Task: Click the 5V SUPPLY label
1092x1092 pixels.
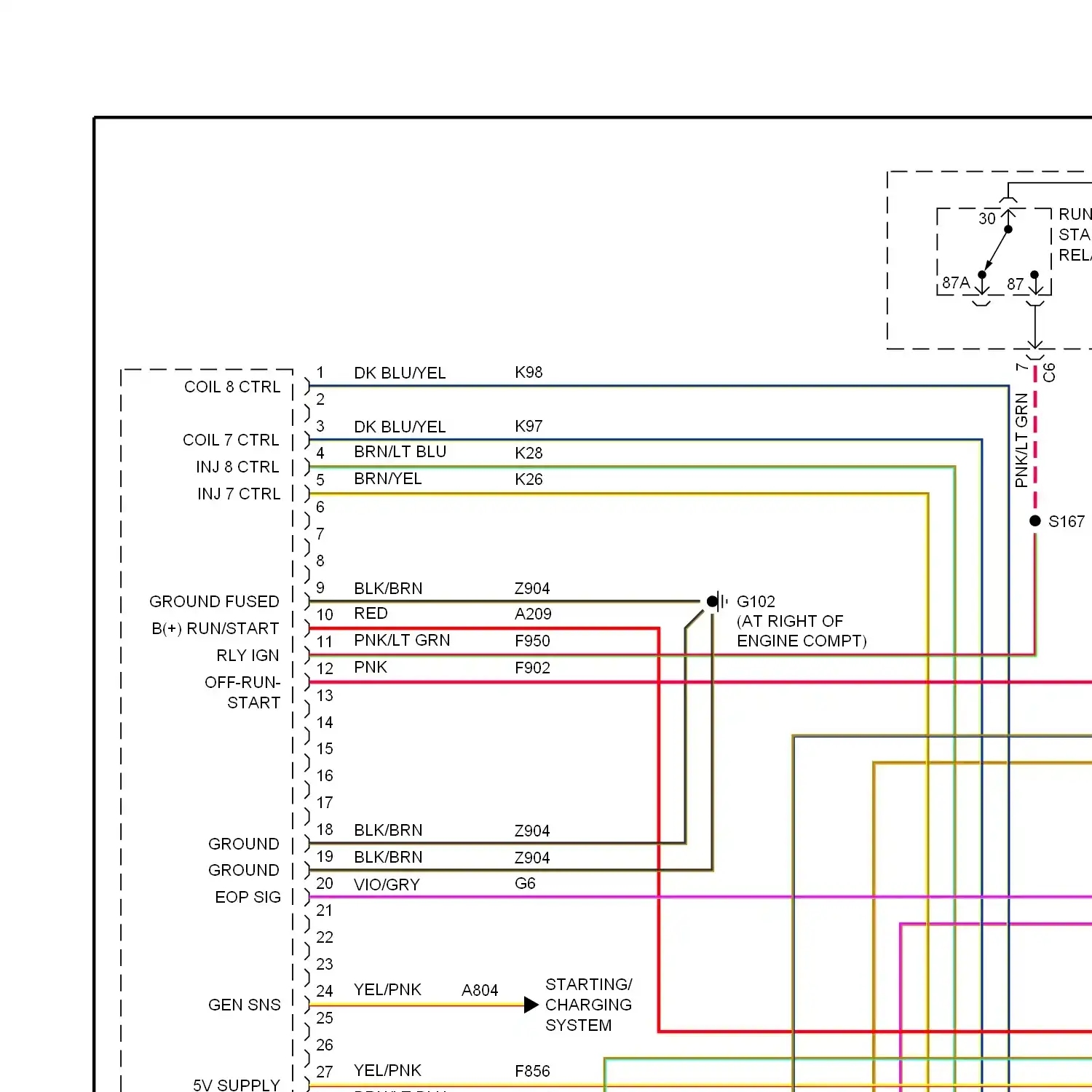Action: (237, 1085)
